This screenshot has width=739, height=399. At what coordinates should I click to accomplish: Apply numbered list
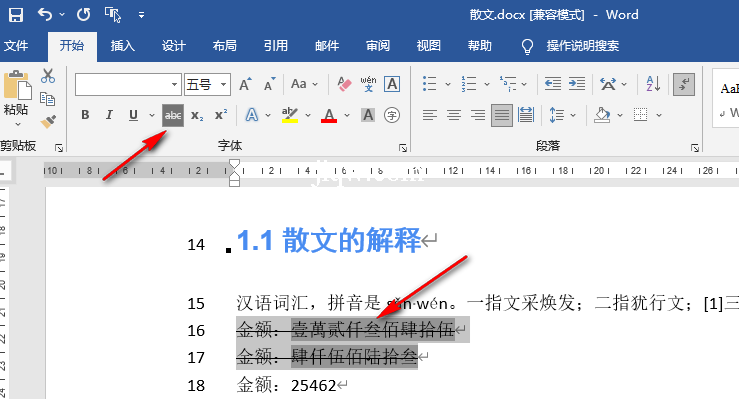click(x=469, y=84)
